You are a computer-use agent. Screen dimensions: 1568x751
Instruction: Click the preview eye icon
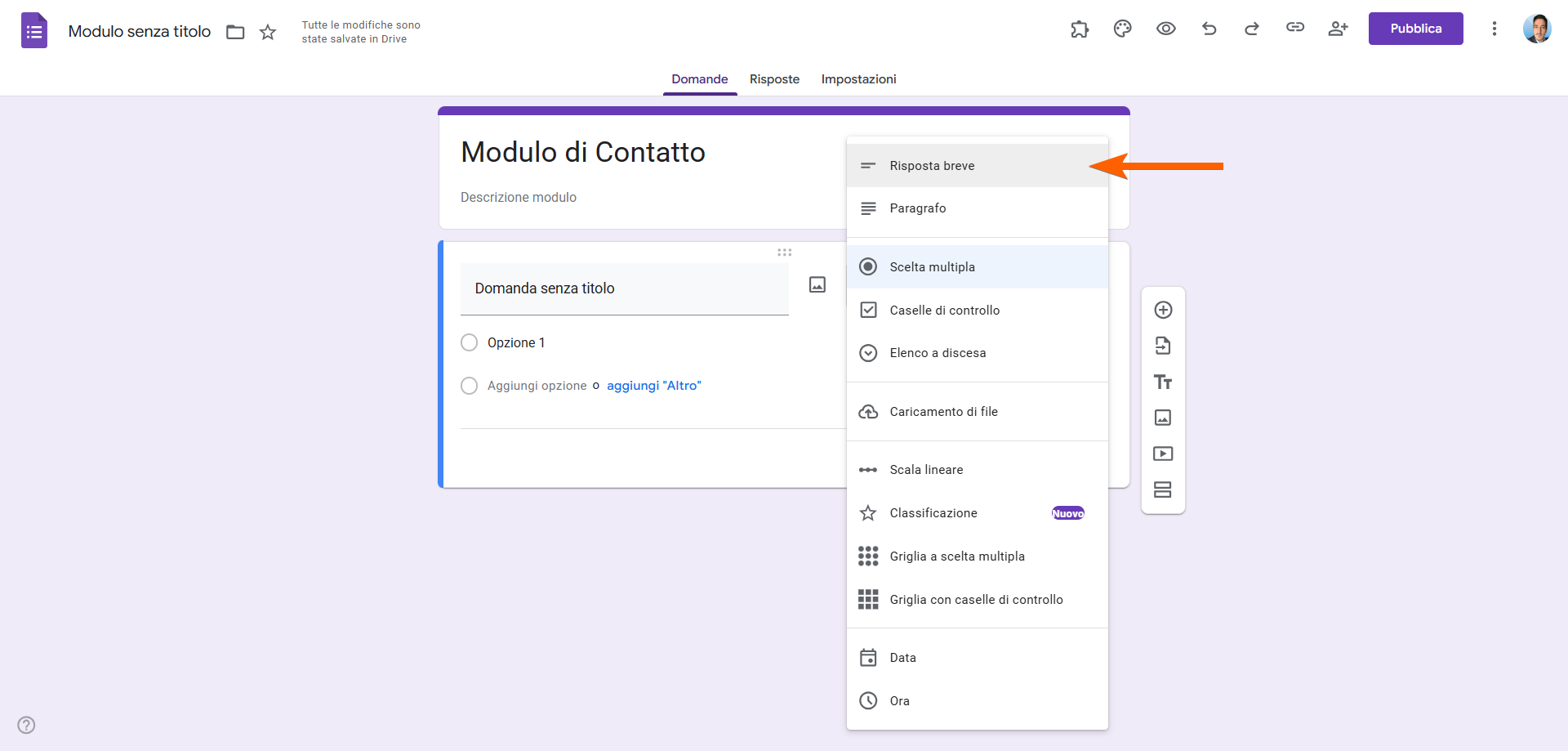click(1165, 29)
